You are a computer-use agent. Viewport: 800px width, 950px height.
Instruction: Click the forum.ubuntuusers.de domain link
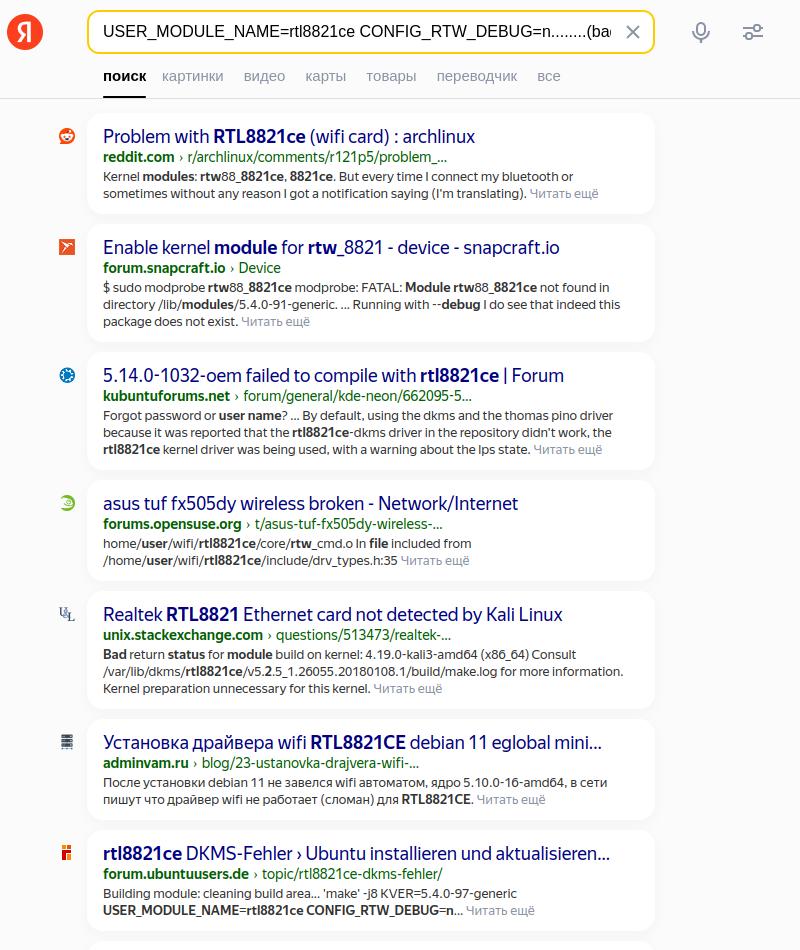click(176, 874)
